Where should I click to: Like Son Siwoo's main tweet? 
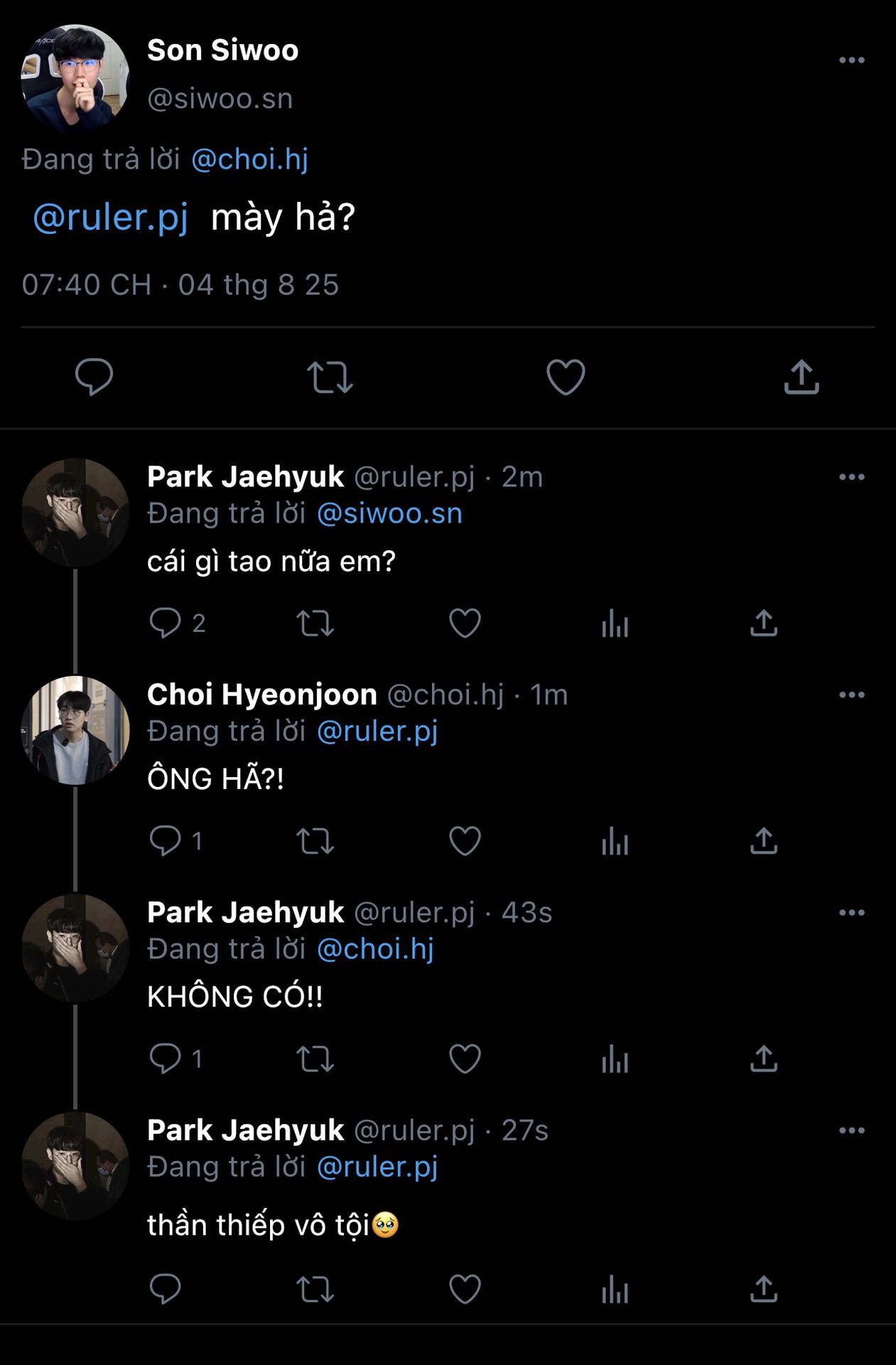(x=566, y=377)
